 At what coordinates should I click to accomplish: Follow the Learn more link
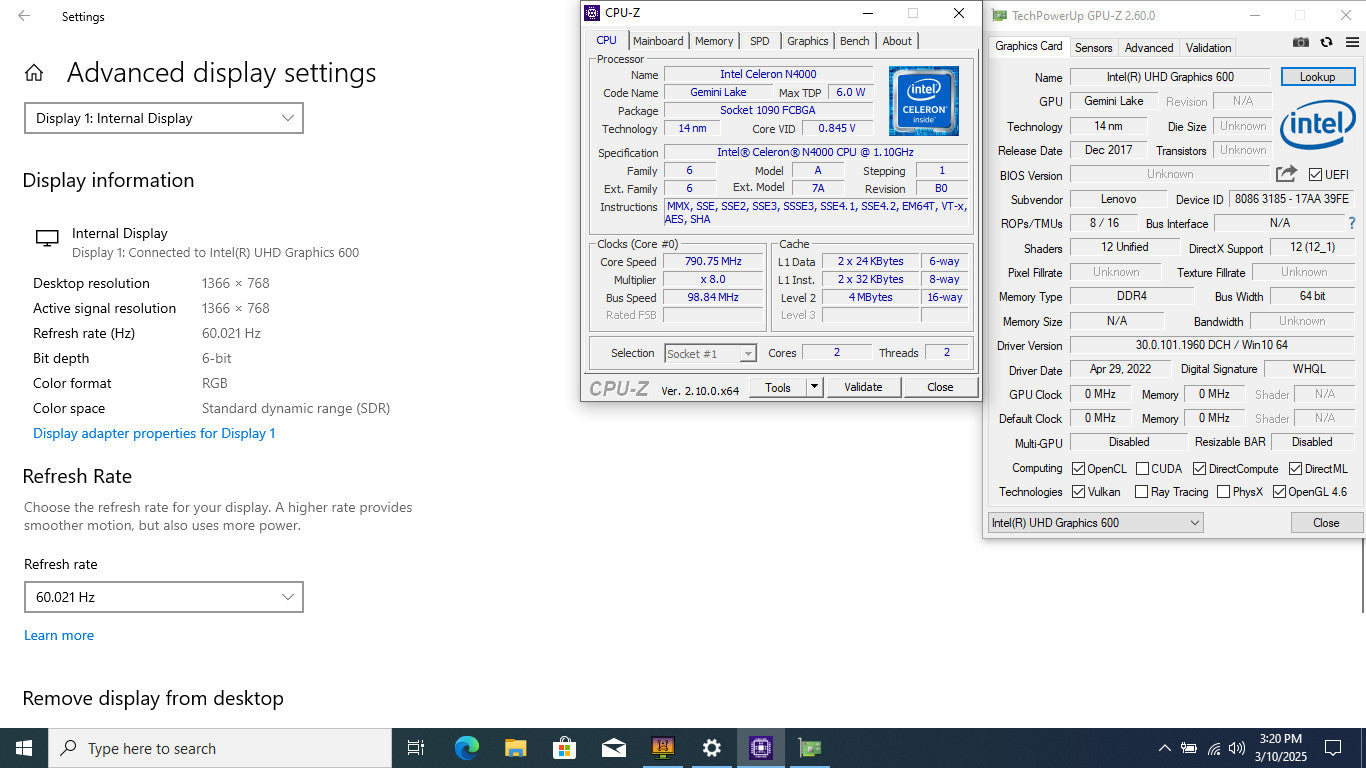tap(59, 635)
